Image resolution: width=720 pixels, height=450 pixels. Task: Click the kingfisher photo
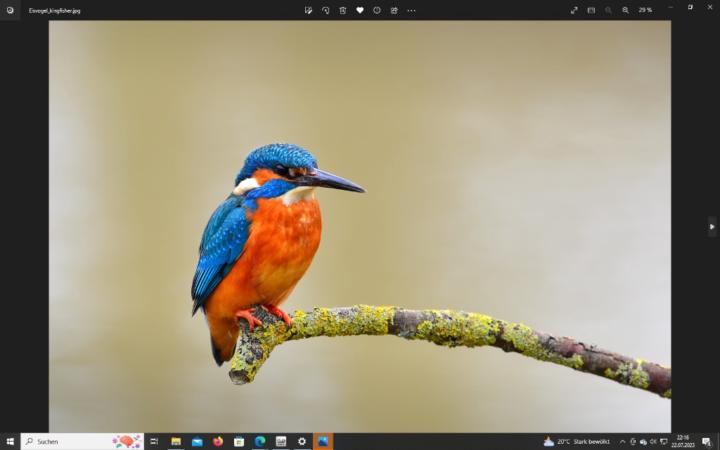[x=360, y=226]
